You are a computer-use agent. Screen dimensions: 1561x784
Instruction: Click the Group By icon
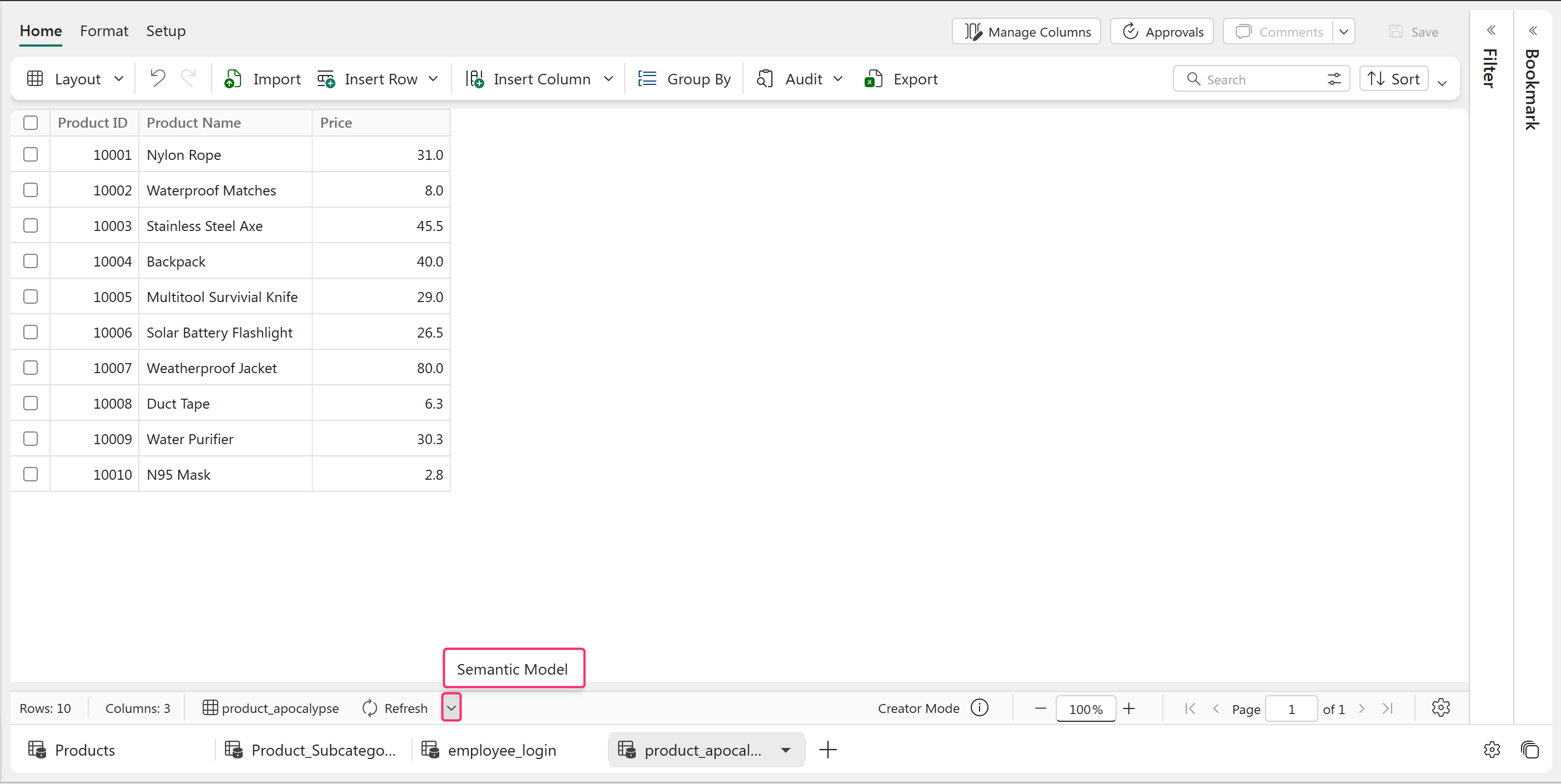pyautogui.click(x=647, y=79)
